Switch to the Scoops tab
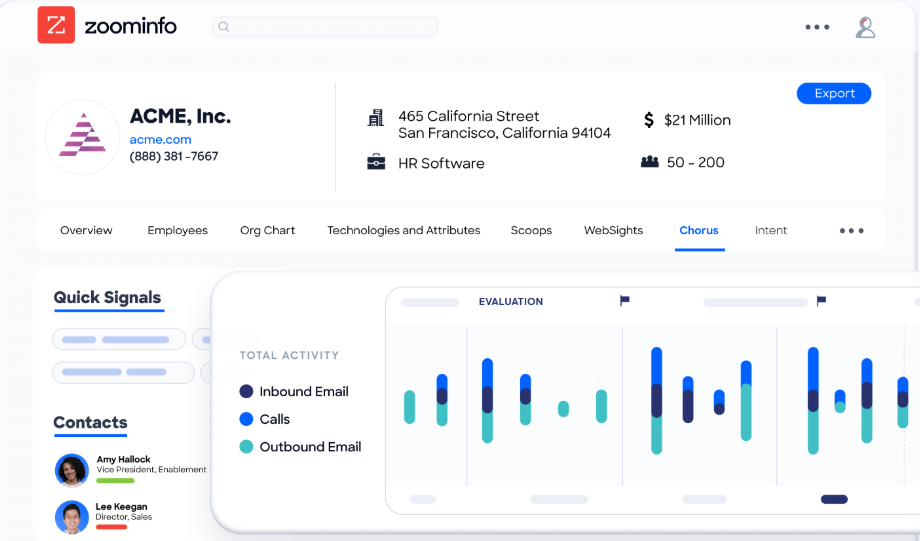The image size is (920, 541). click(x=531, y=230)
